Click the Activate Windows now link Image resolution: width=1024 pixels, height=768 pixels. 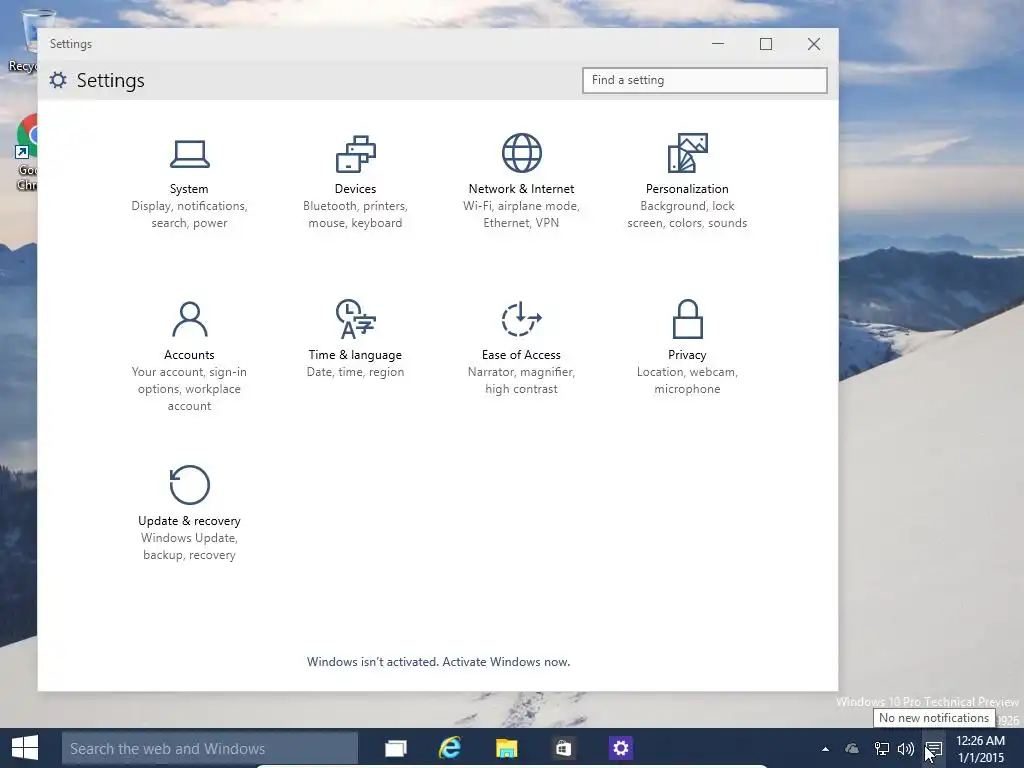[x=506, y=662]
